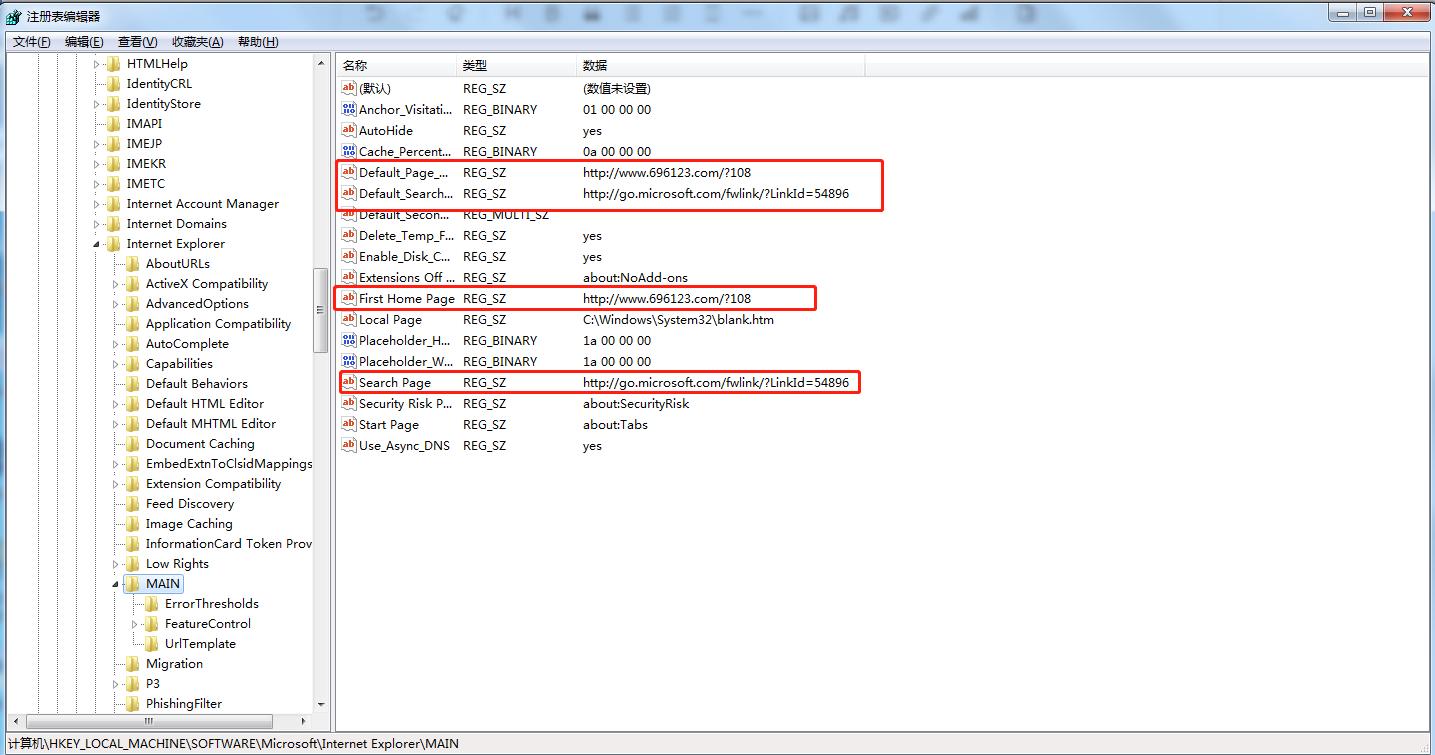
Task: Expand the Low Rights key
Action: click(x=116, y=564)
